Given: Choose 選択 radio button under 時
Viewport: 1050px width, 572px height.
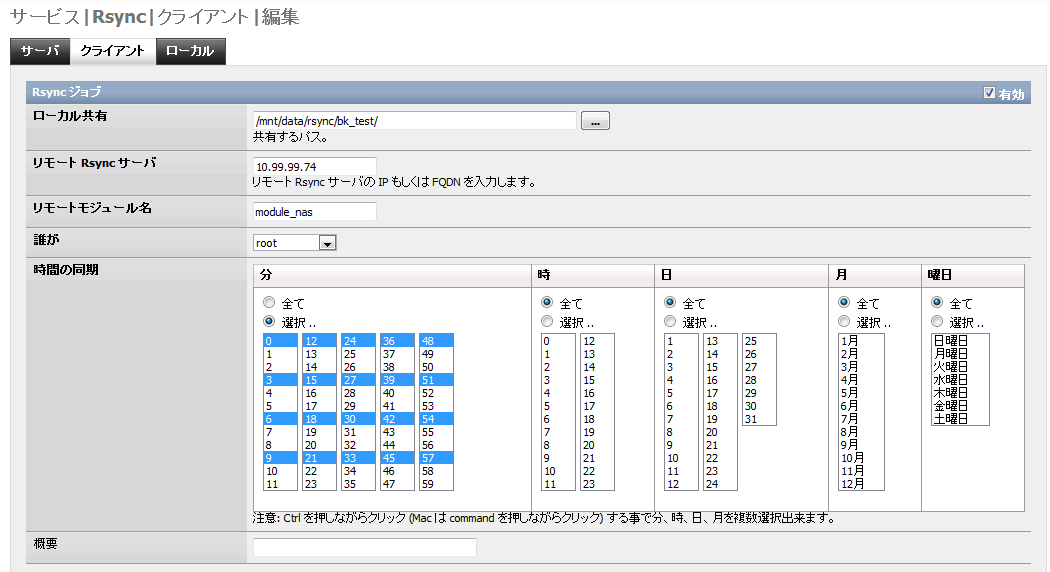Looking at the screenshot, I should coord(547,322).
